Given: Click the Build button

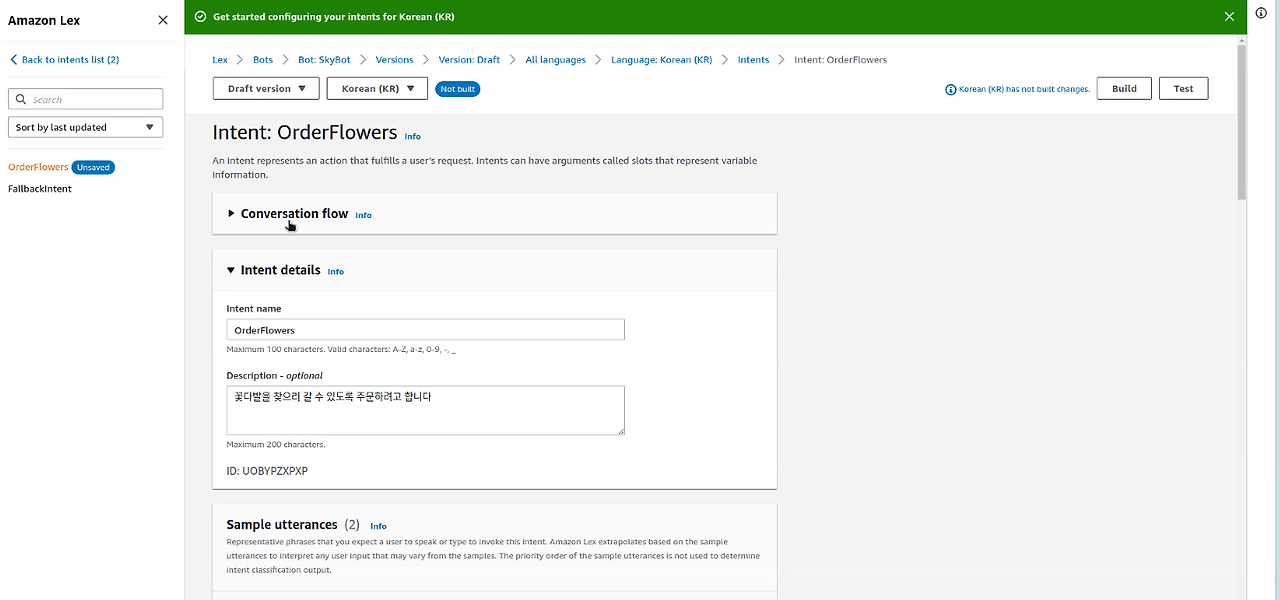Looking at the screenshot, I should [x=1124, y=89].
